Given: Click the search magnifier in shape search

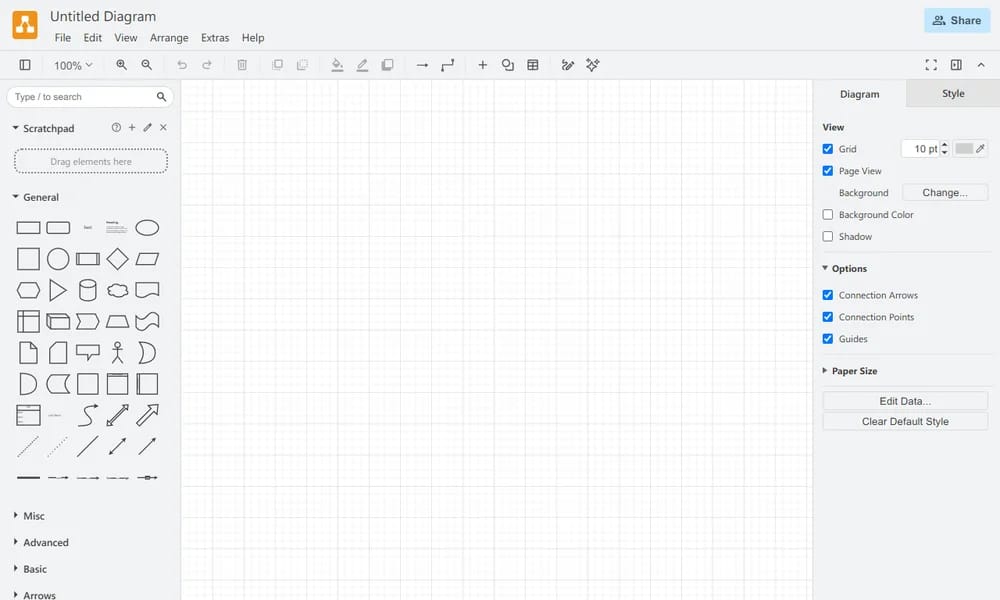Looking at the screenshot, I should point(161,97).
